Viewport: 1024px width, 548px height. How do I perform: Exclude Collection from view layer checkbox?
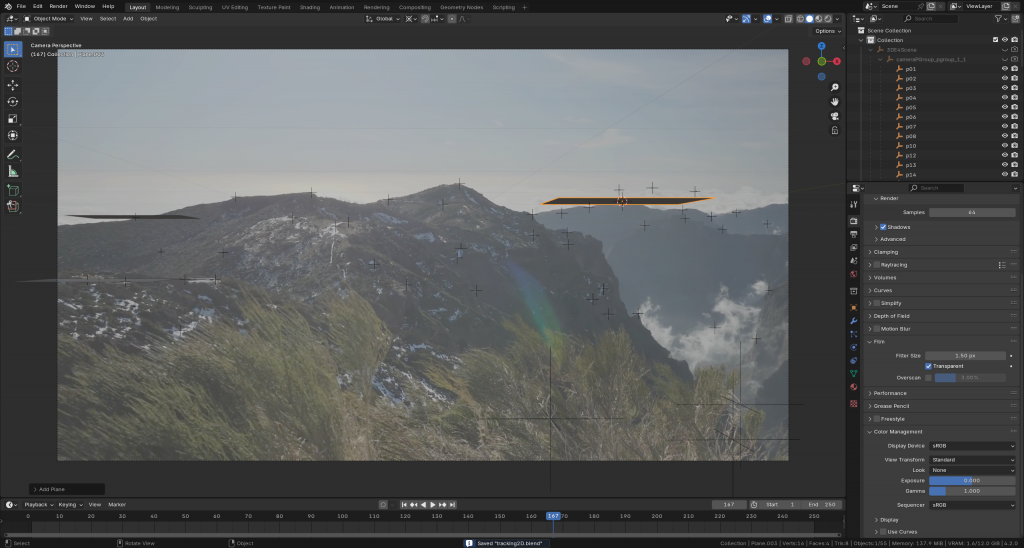[x=995, y=40]
